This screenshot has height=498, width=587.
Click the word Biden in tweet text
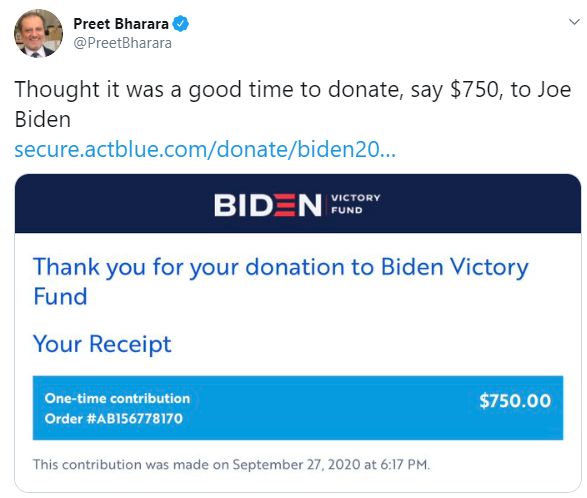[x=42, y=119]
